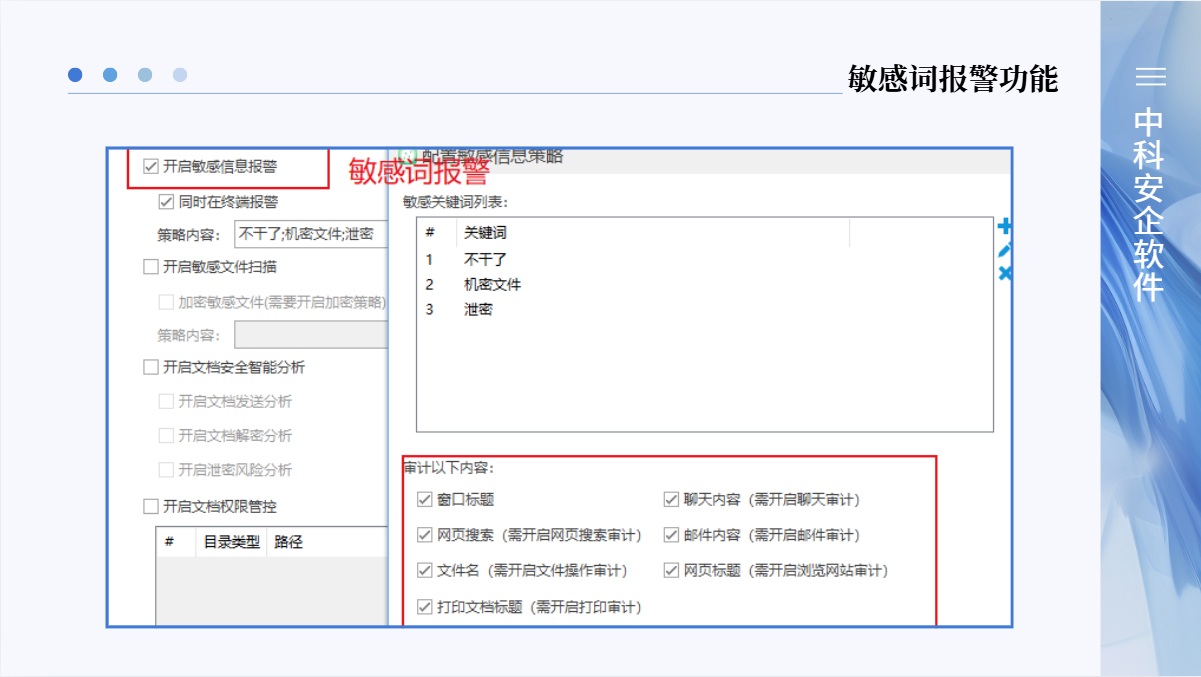Viewport: 1201px width, 677px height.
Task: Uncheck 同时在终端报警 option
Action: 166,202
